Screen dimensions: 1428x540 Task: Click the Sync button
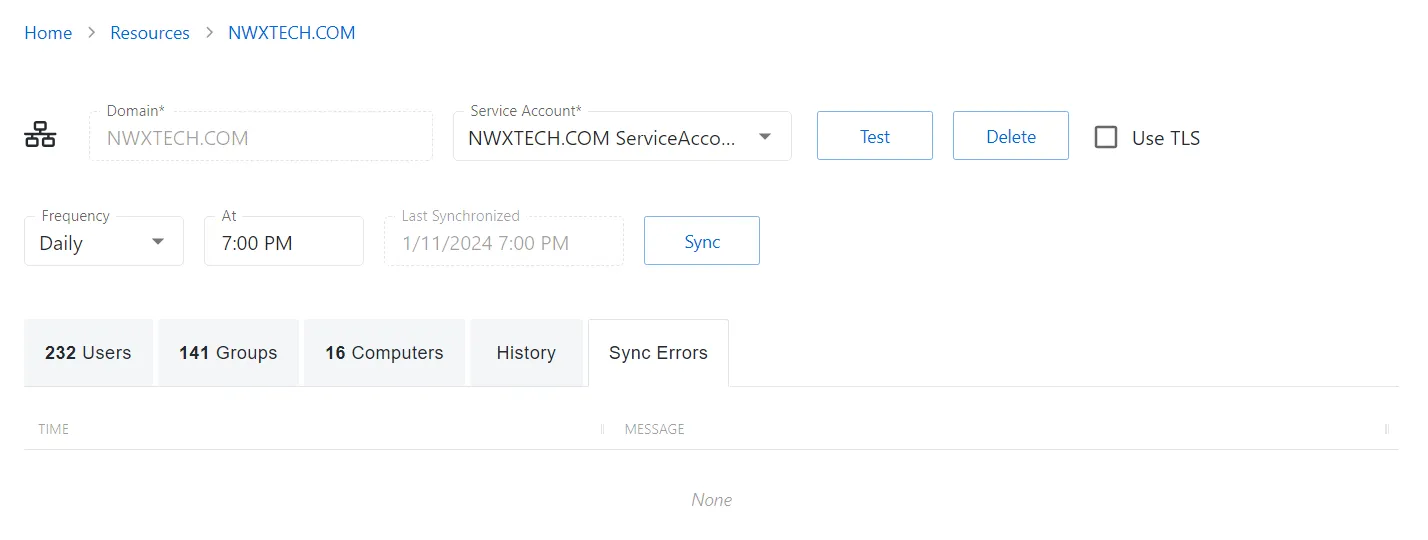(702, 241)
